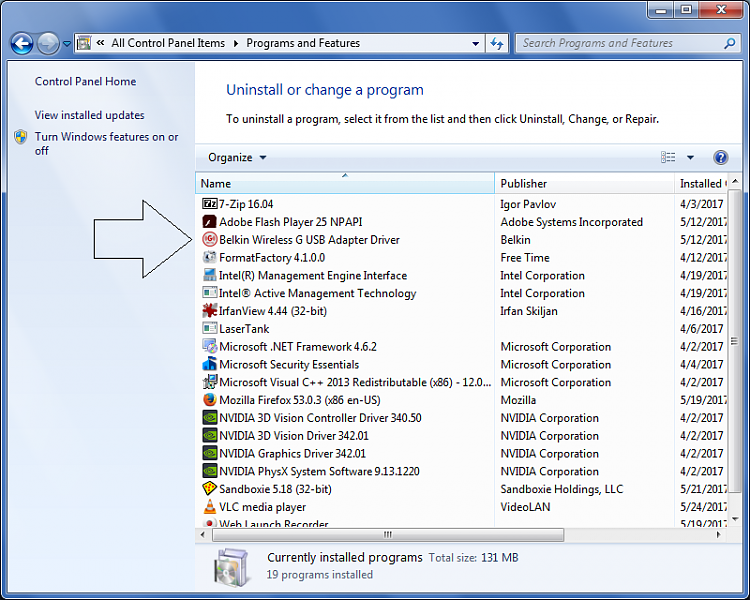Click NVIDIA PhysX System Software icon
The width and height of the screenshot is (750, 600).
210,471
